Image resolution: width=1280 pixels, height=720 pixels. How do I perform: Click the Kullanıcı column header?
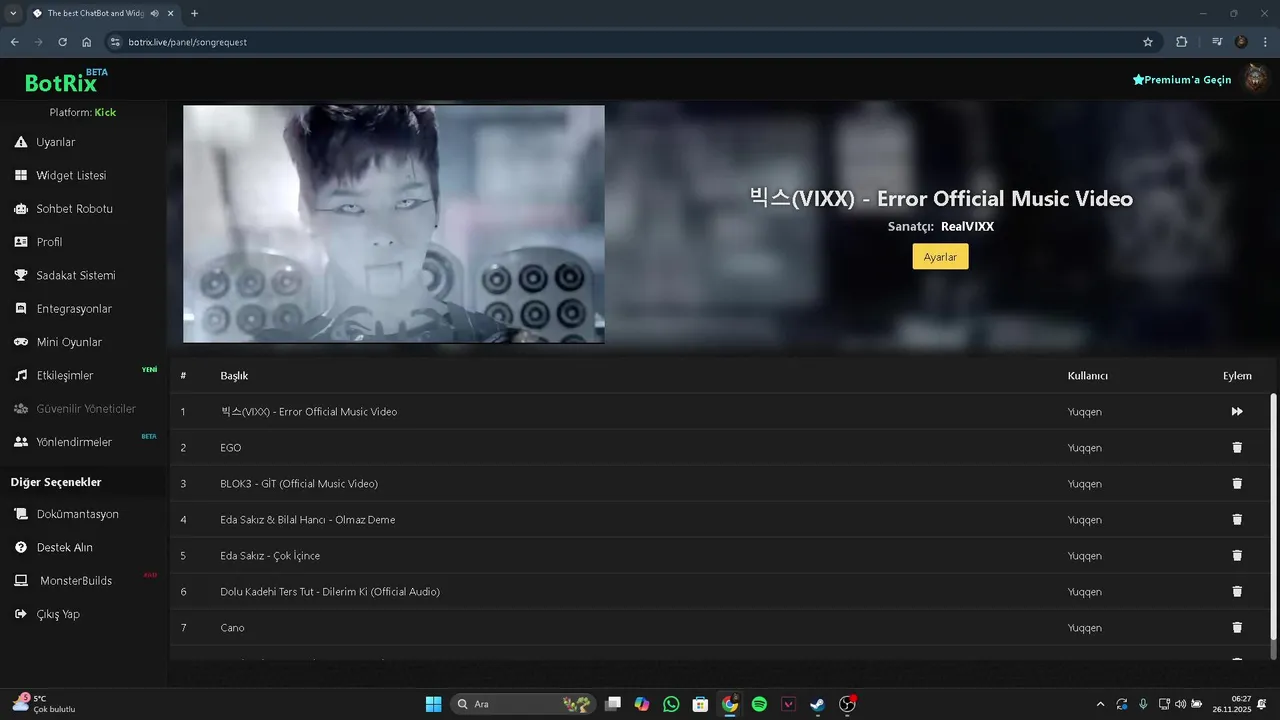tap(1088, 376)
